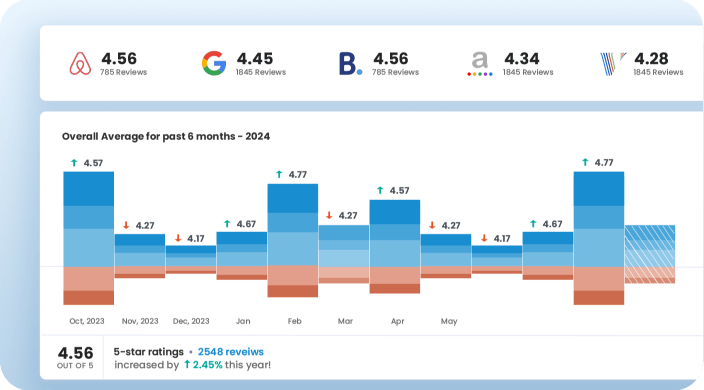The height and width of the screenshot is (390, 704).
Task: Click the 4.56 OUT OF 5 summary score
Action: click(x=75, y=357)
